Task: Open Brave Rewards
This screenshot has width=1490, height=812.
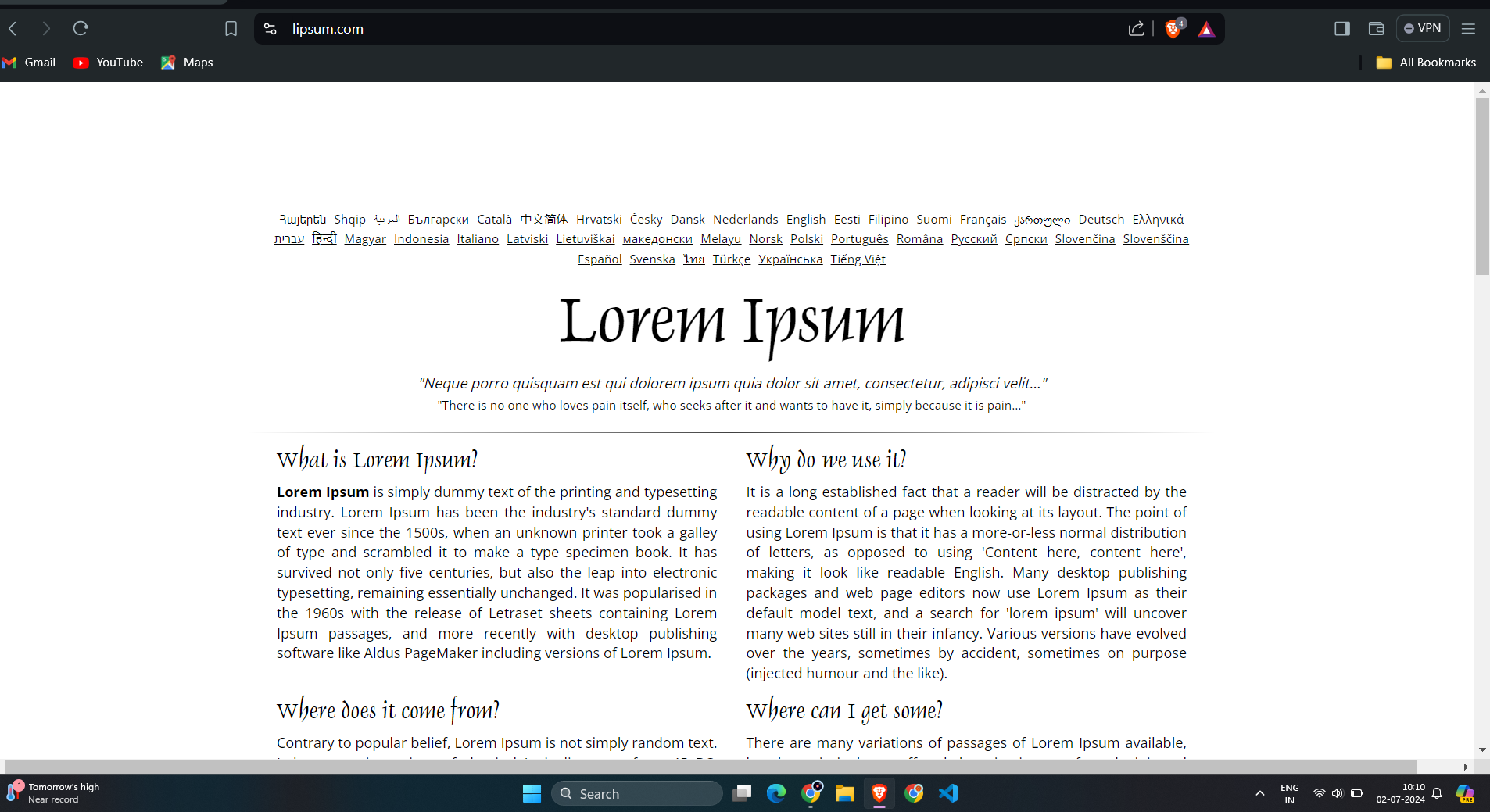Action: (x=1206, y=28)
